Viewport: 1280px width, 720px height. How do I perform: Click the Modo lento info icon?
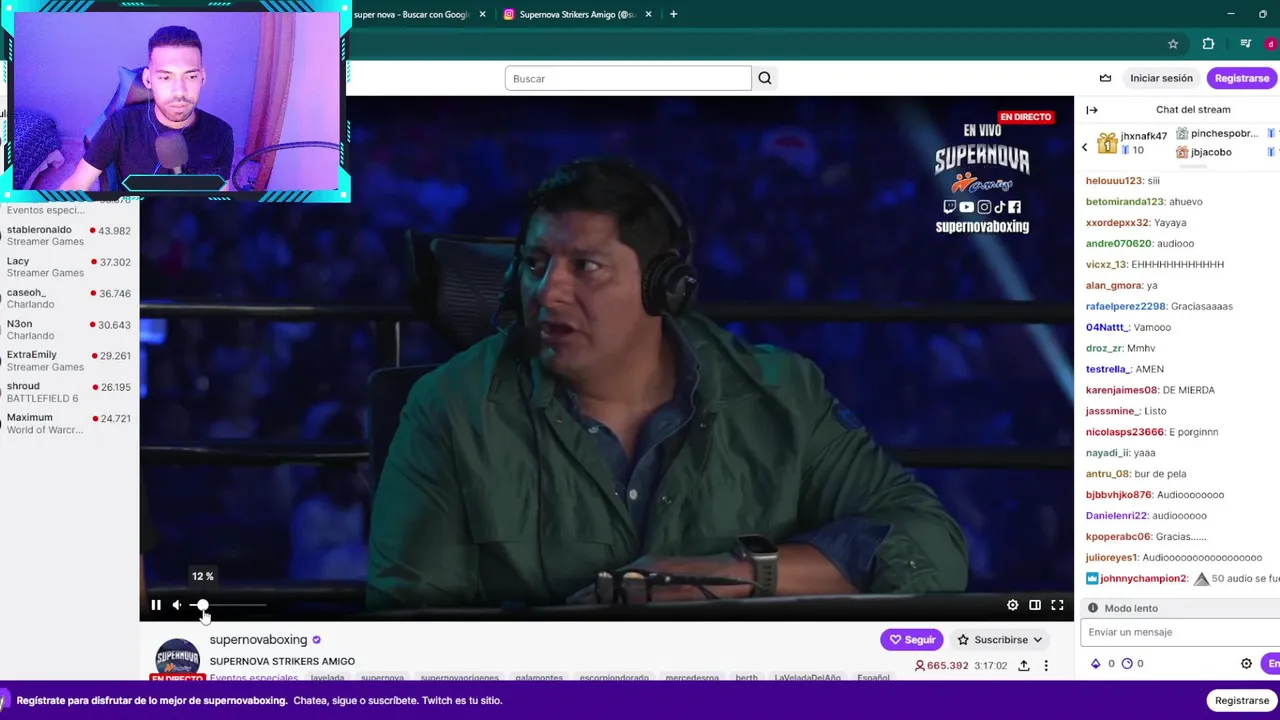point(1093,608)
